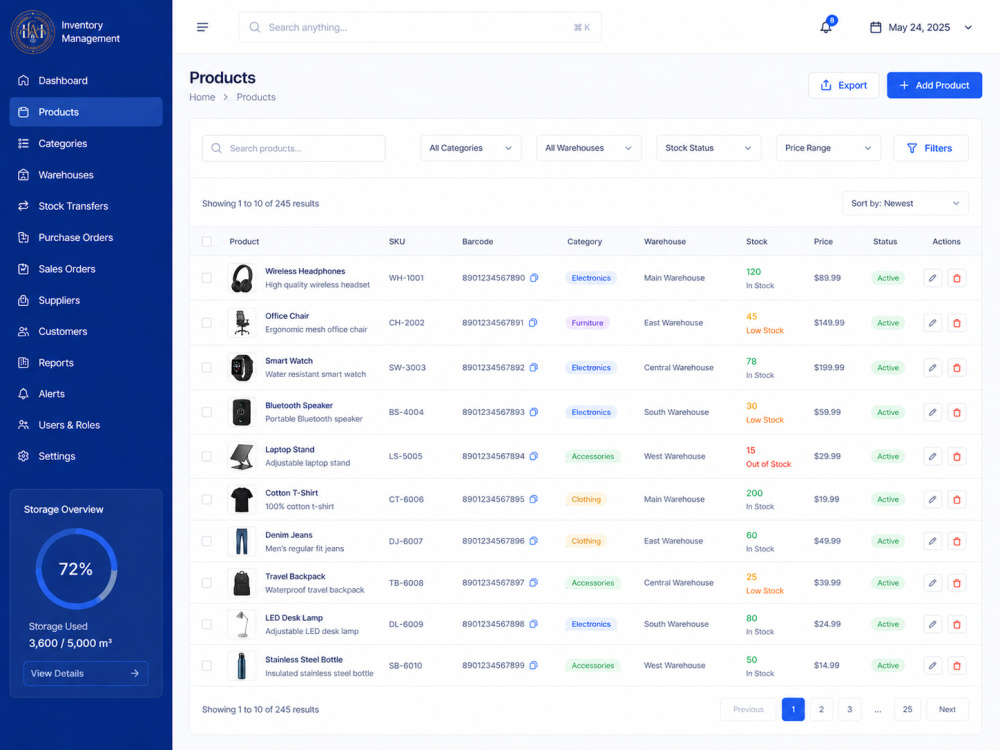The image size is (1000, 750).
Task: Open Settings in sidebar
Action: (86, 456)
